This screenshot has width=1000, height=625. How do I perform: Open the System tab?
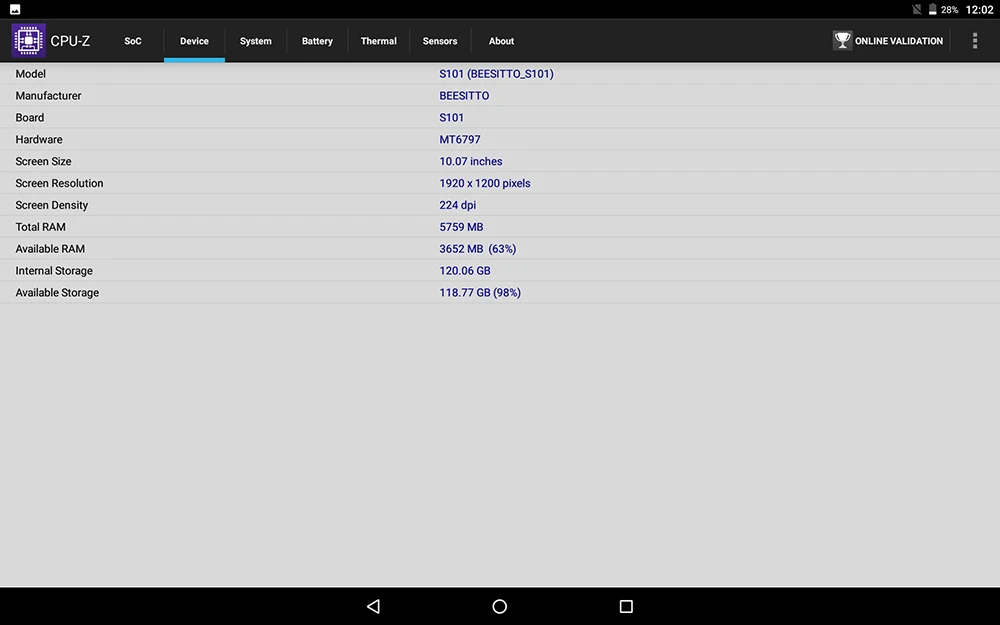pyautogui.click(x=256, y=41)
